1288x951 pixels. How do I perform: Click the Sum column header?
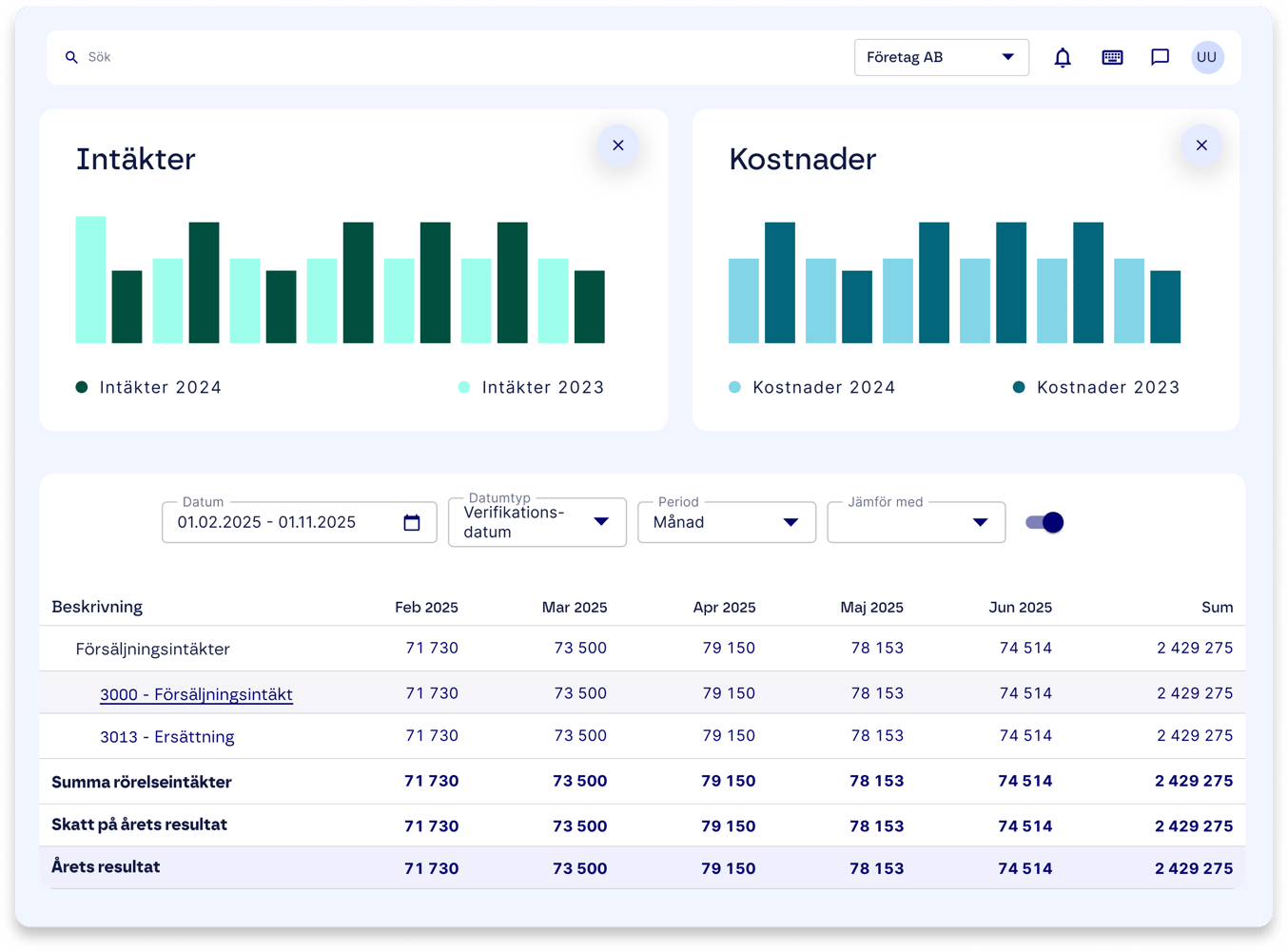coord(1217,608)
